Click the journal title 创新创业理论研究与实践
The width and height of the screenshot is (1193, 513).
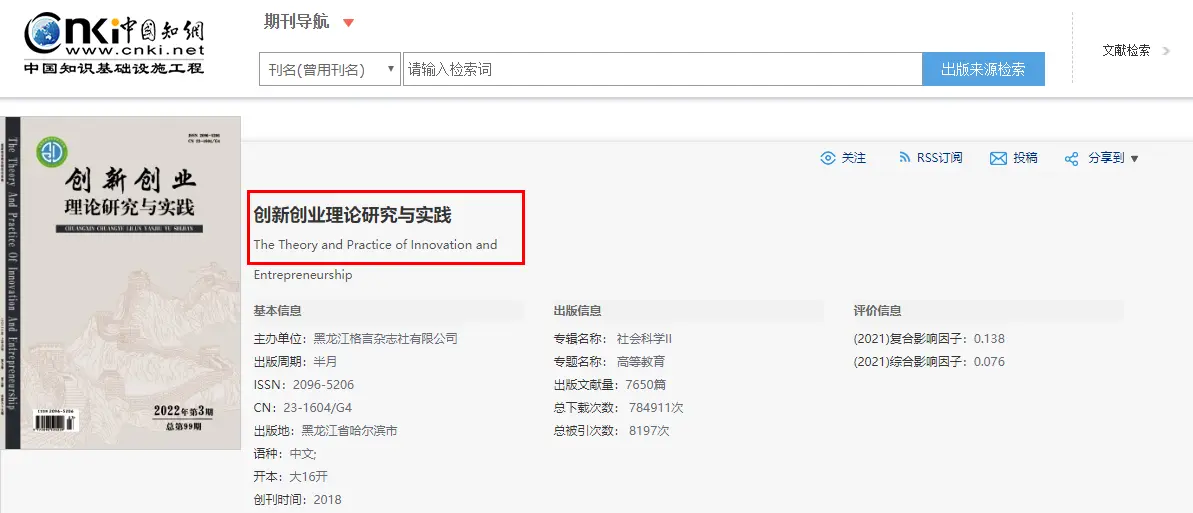click(353, 215)
